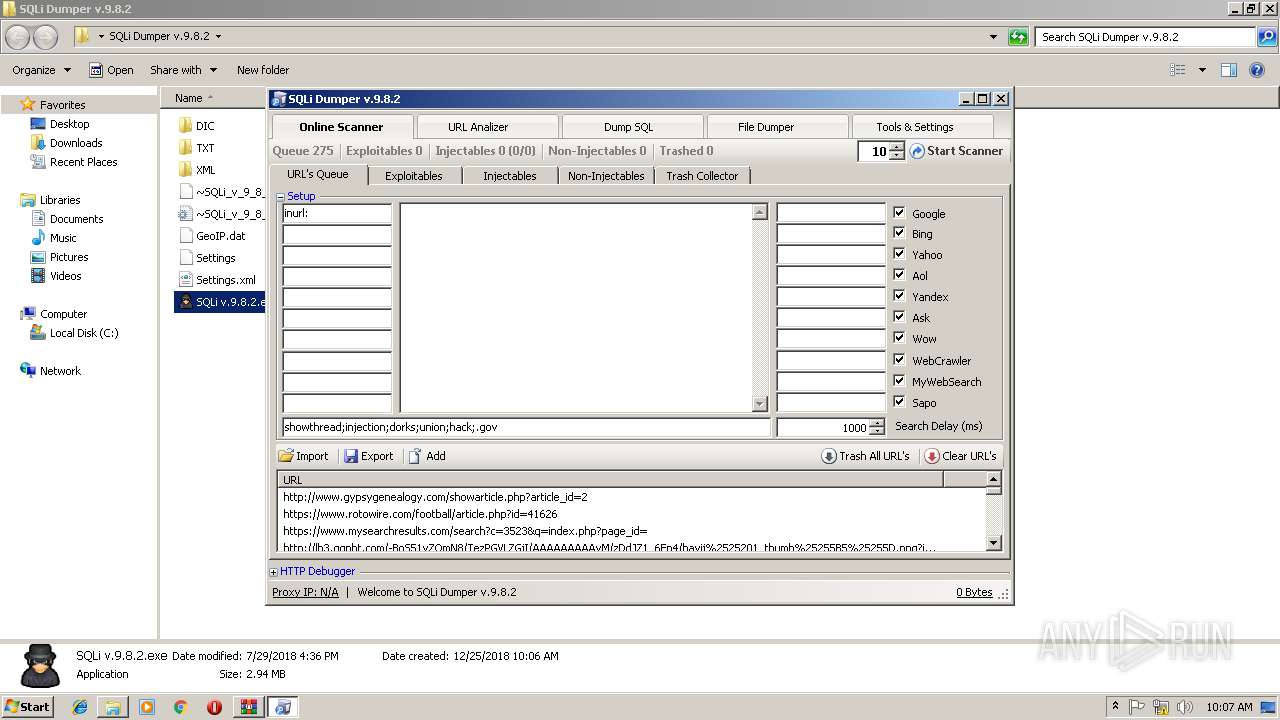Open the address bar history dropdown

[993, 37]
